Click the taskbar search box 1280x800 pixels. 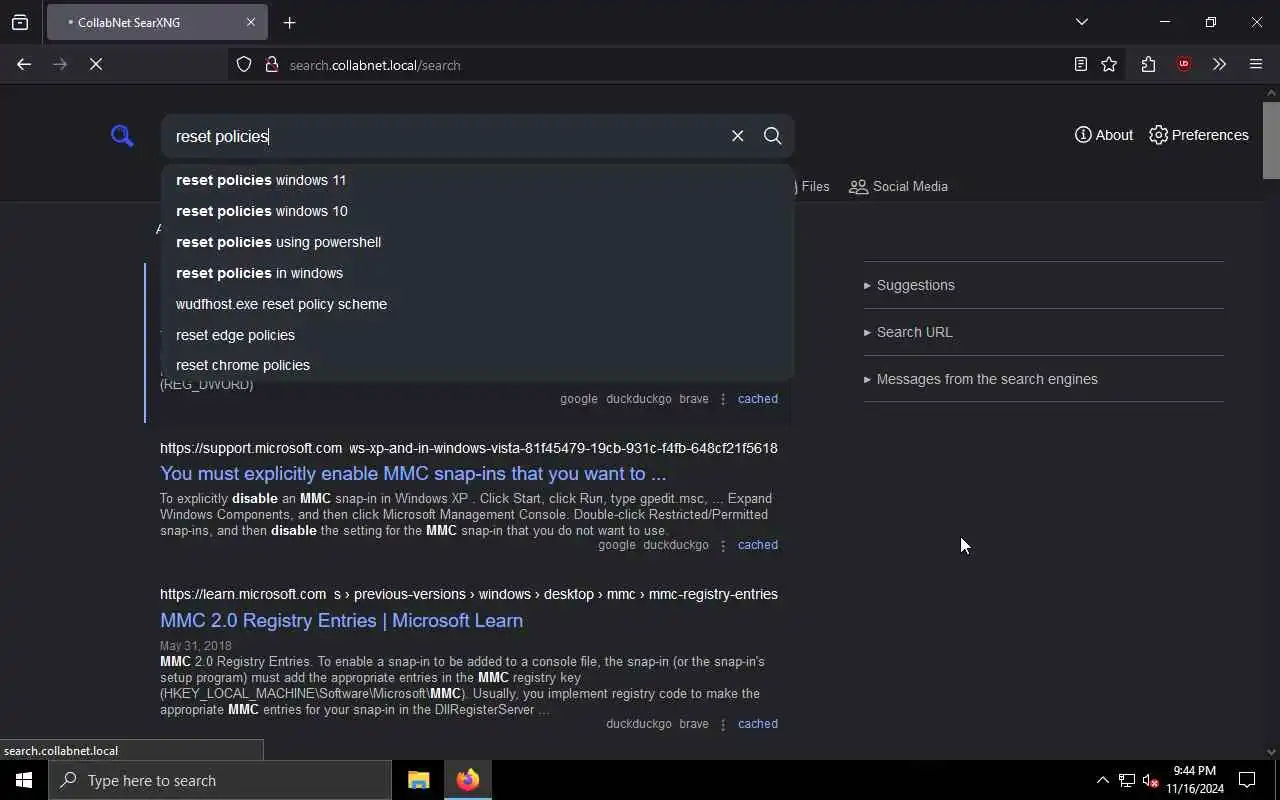[x=220, y=780]
